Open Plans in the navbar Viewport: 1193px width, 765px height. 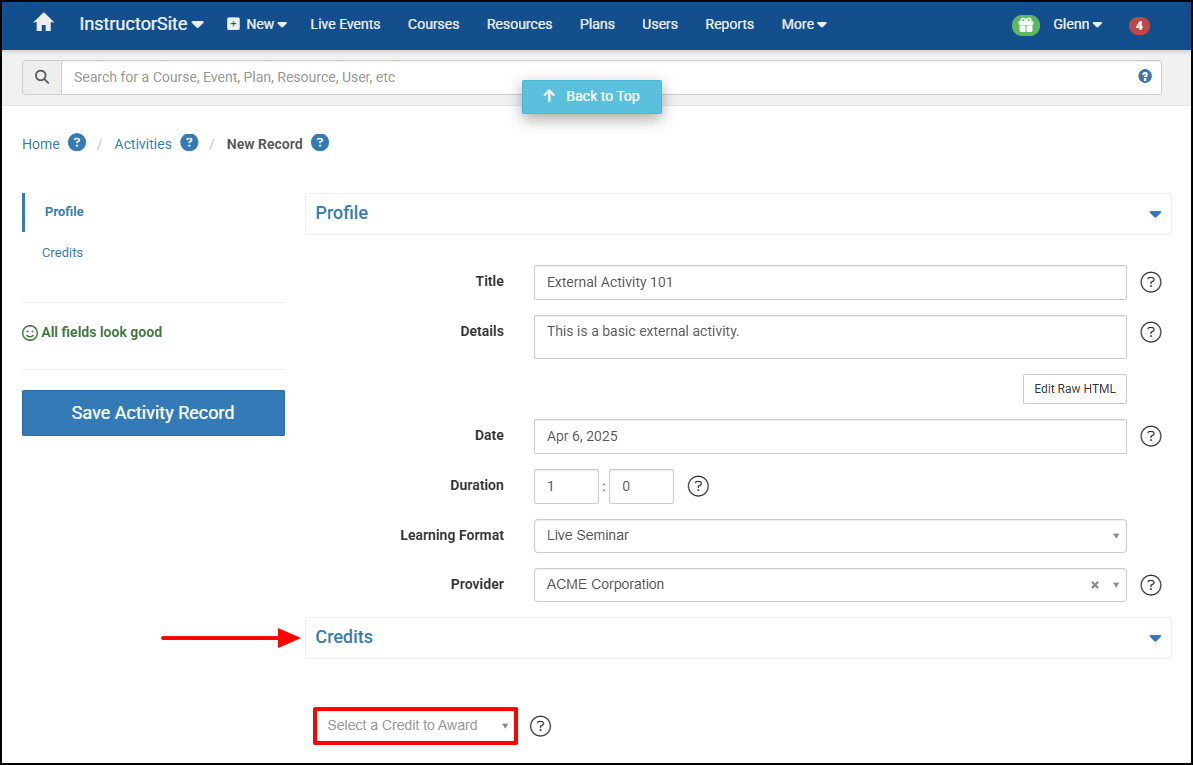[x=597, y=24]
